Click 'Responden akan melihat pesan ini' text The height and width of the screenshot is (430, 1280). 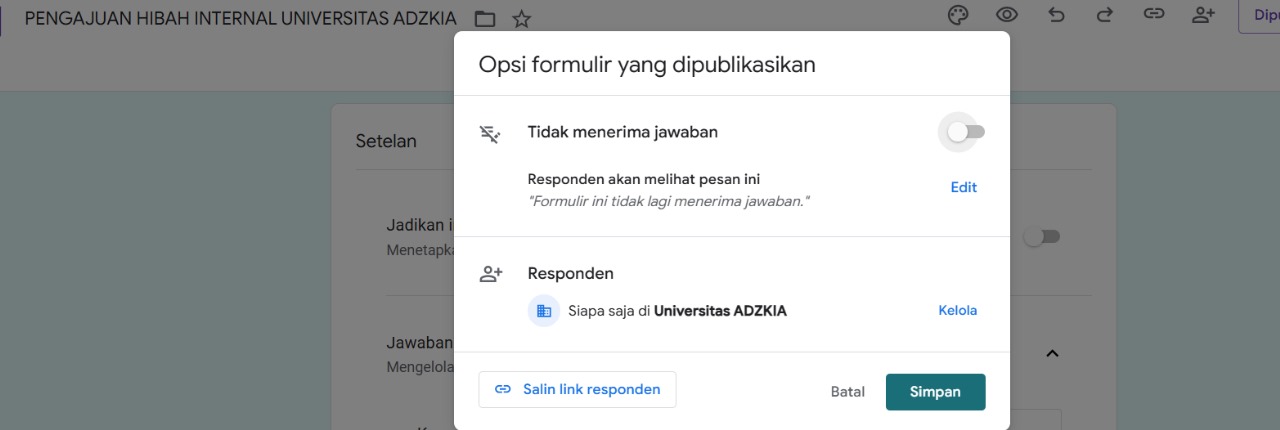coord(644,180)
